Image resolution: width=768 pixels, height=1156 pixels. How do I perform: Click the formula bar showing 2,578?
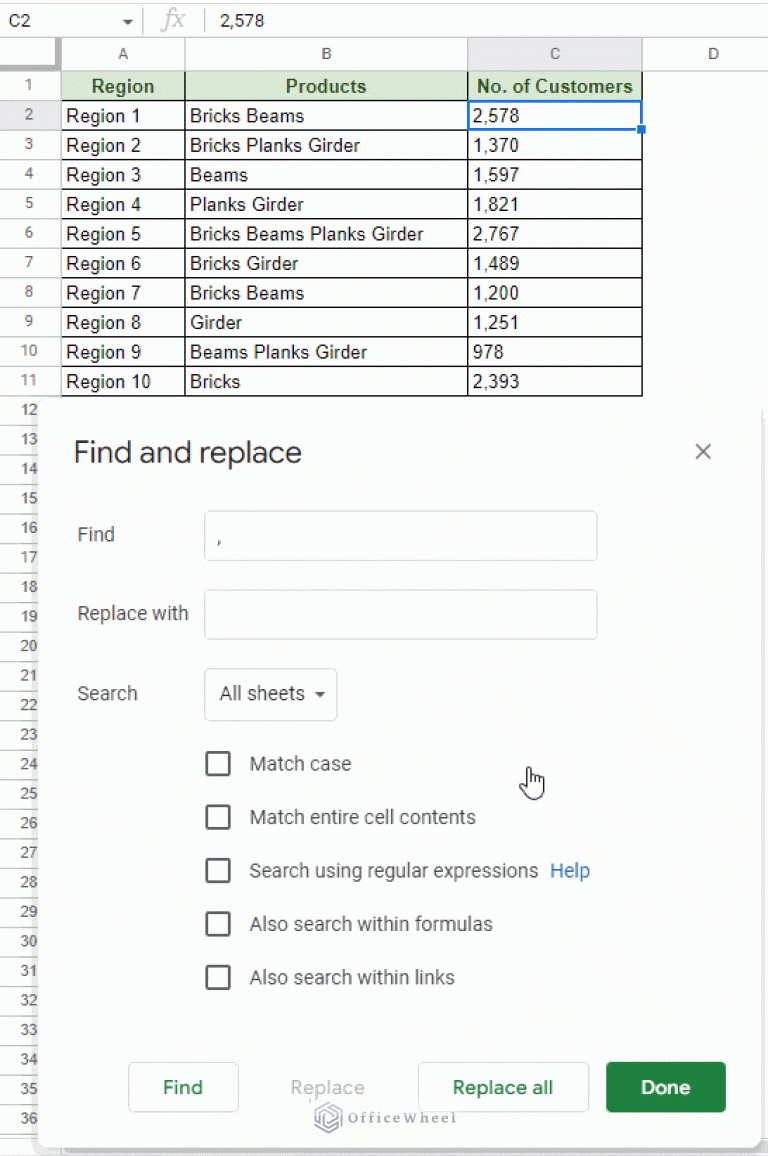tap(300, 20)
